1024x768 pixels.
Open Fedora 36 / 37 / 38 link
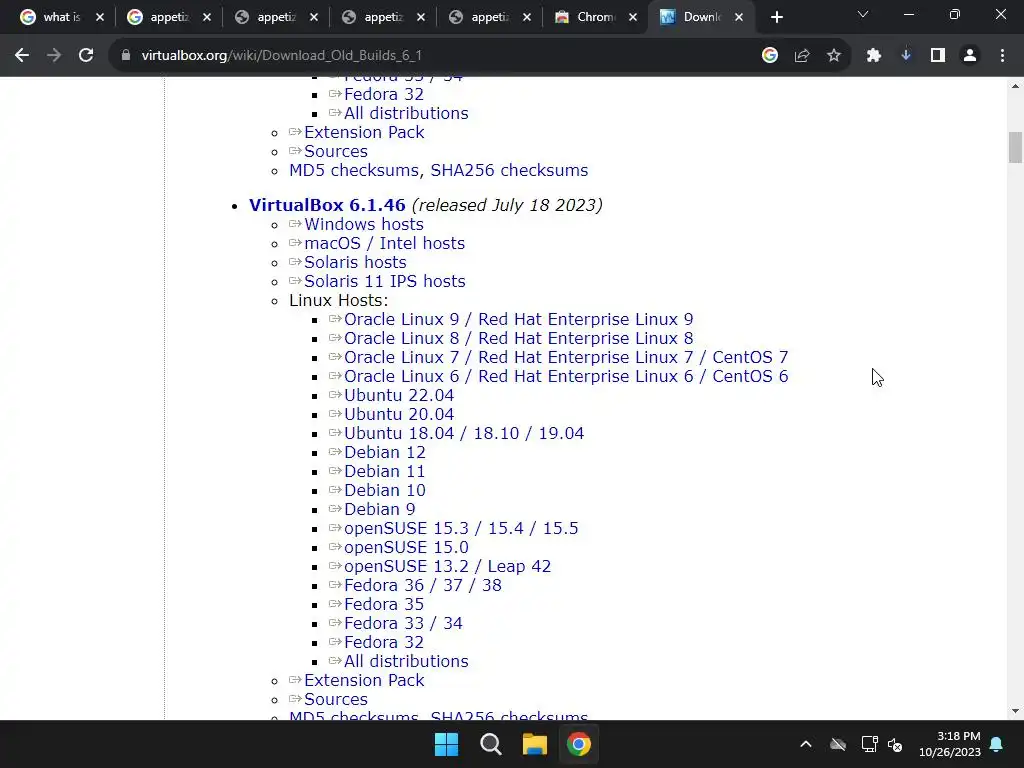(x=423, y=585)
